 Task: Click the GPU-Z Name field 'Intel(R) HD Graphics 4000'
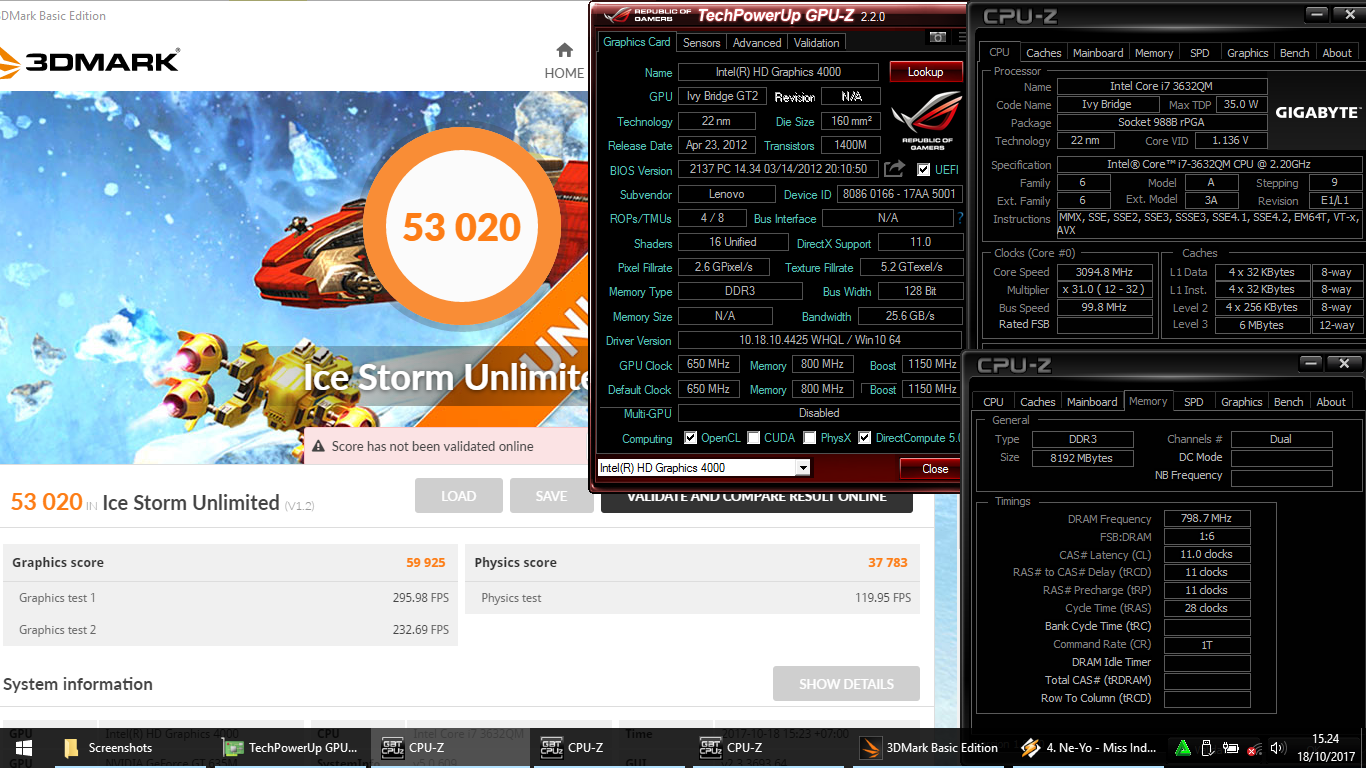[778, 72]
